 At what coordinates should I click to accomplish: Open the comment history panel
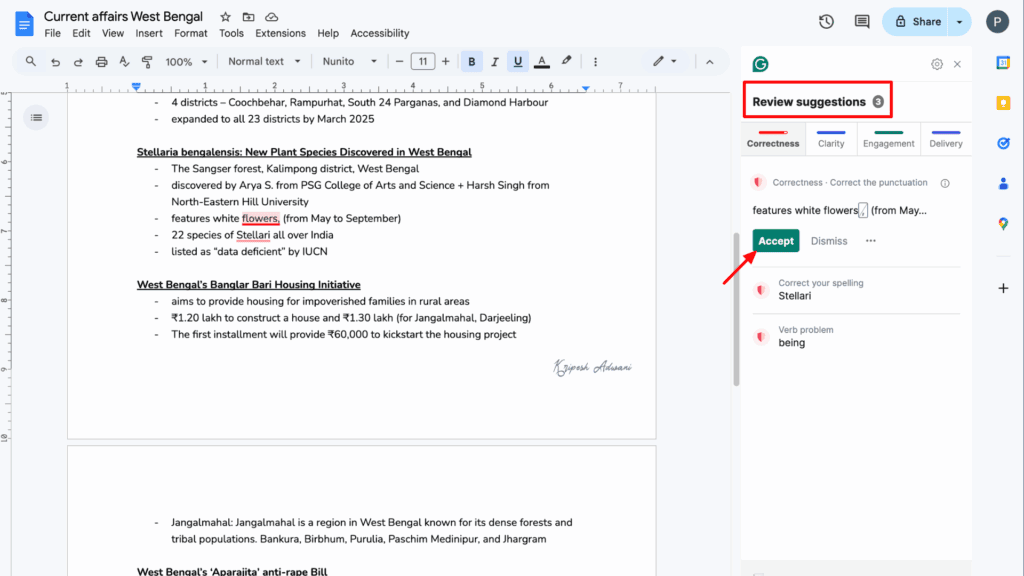pos(861,21)
